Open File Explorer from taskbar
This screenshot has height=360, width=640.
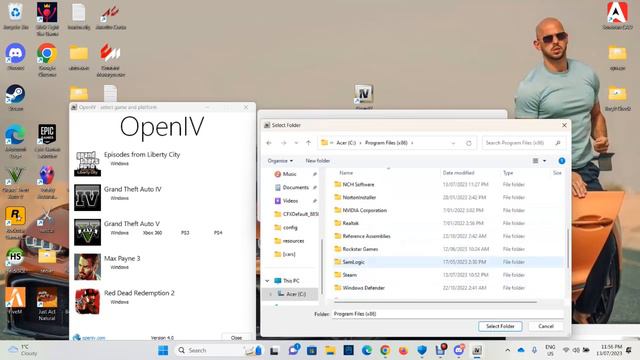pyautogui.click(x=330, y=350)
